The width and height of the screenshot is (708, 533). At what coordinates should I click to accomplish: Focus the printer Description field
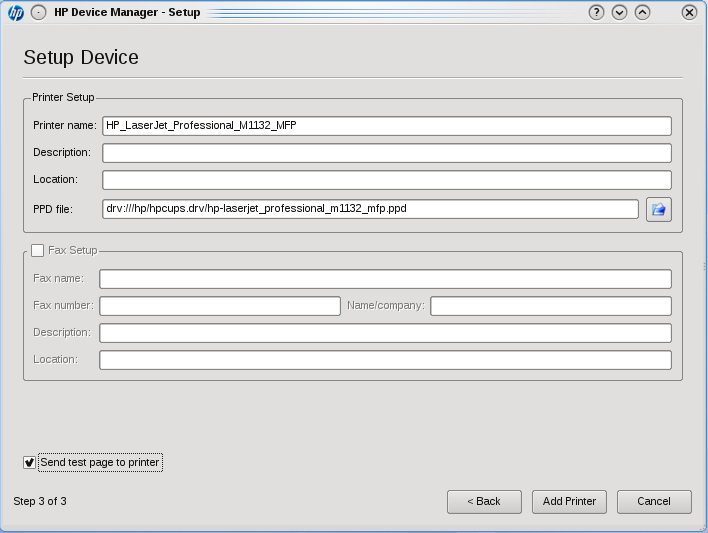387,153
